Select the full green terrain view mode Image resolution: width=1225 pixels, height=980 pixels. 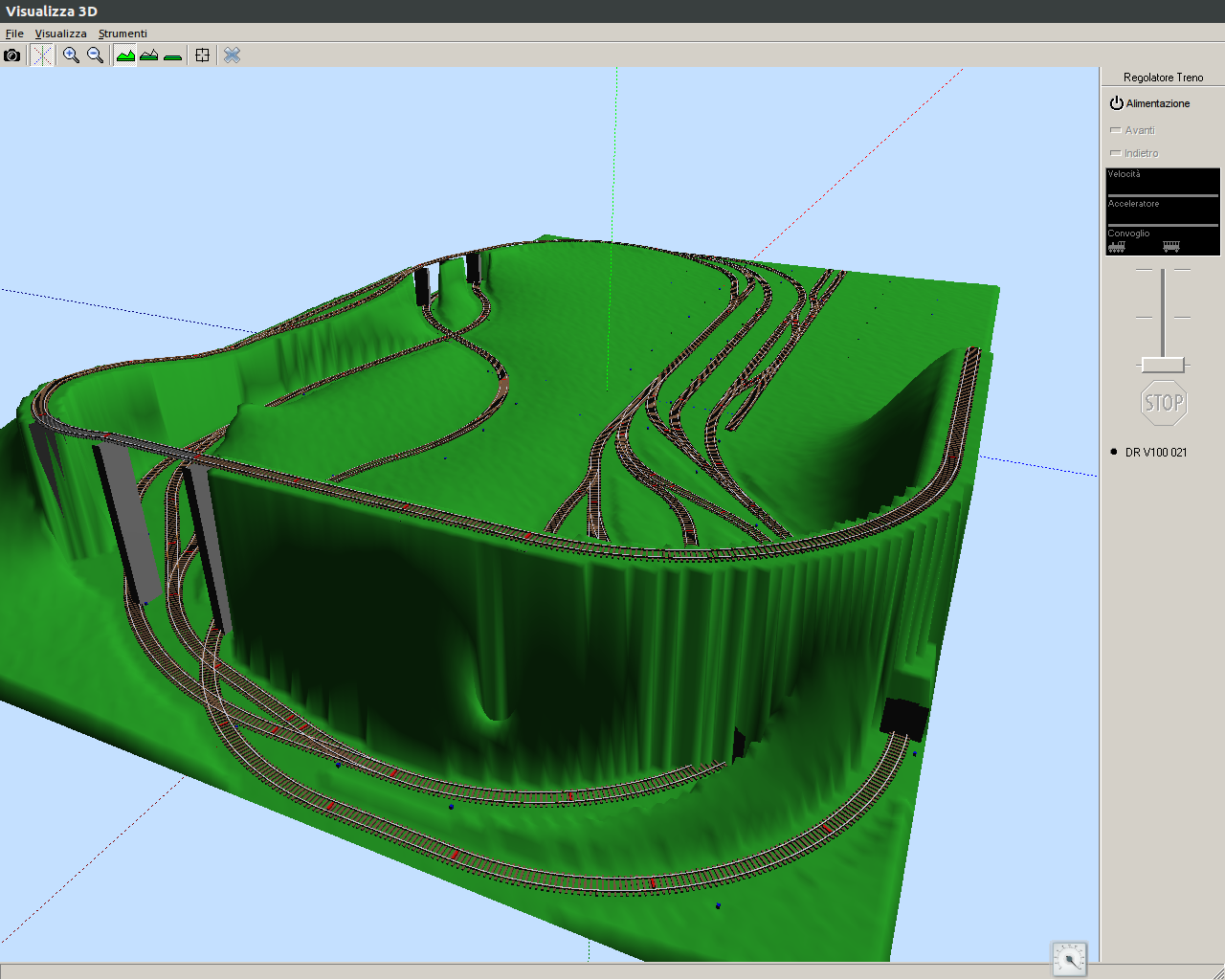125,56
